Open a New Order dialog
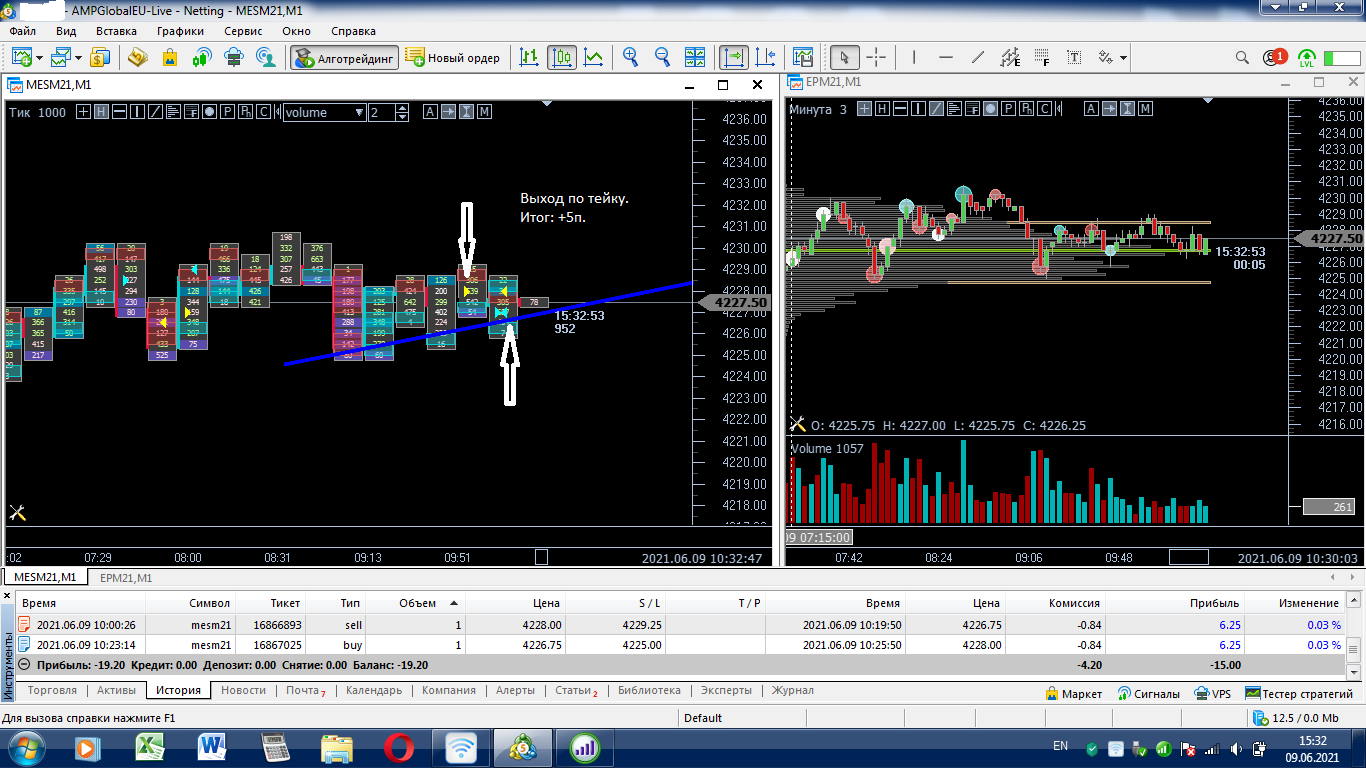The width and height of the screenshot is (1366, 768). point(453,57)
